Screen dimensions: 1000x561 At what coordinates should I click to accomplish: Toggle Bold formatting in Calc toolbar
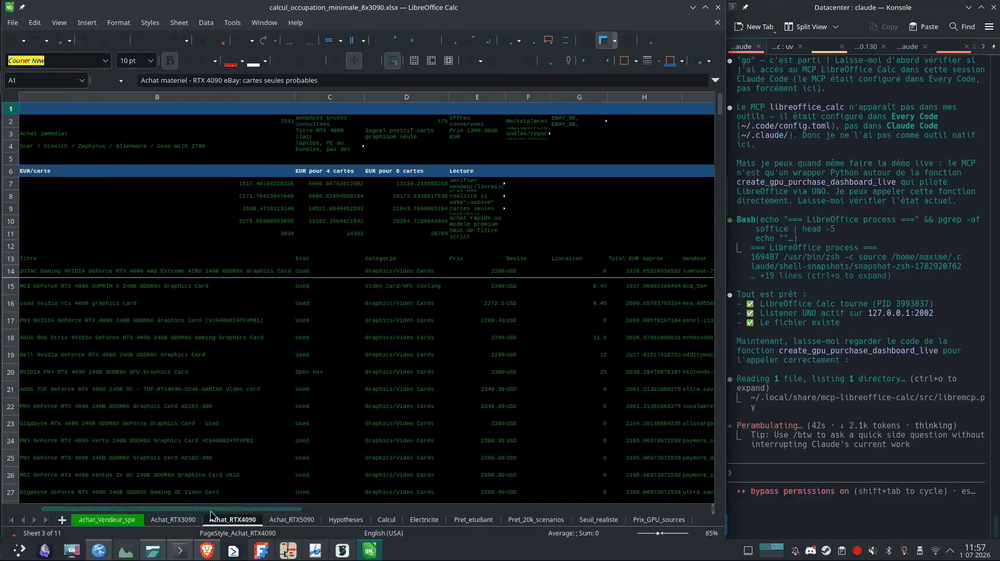[170, 61]
